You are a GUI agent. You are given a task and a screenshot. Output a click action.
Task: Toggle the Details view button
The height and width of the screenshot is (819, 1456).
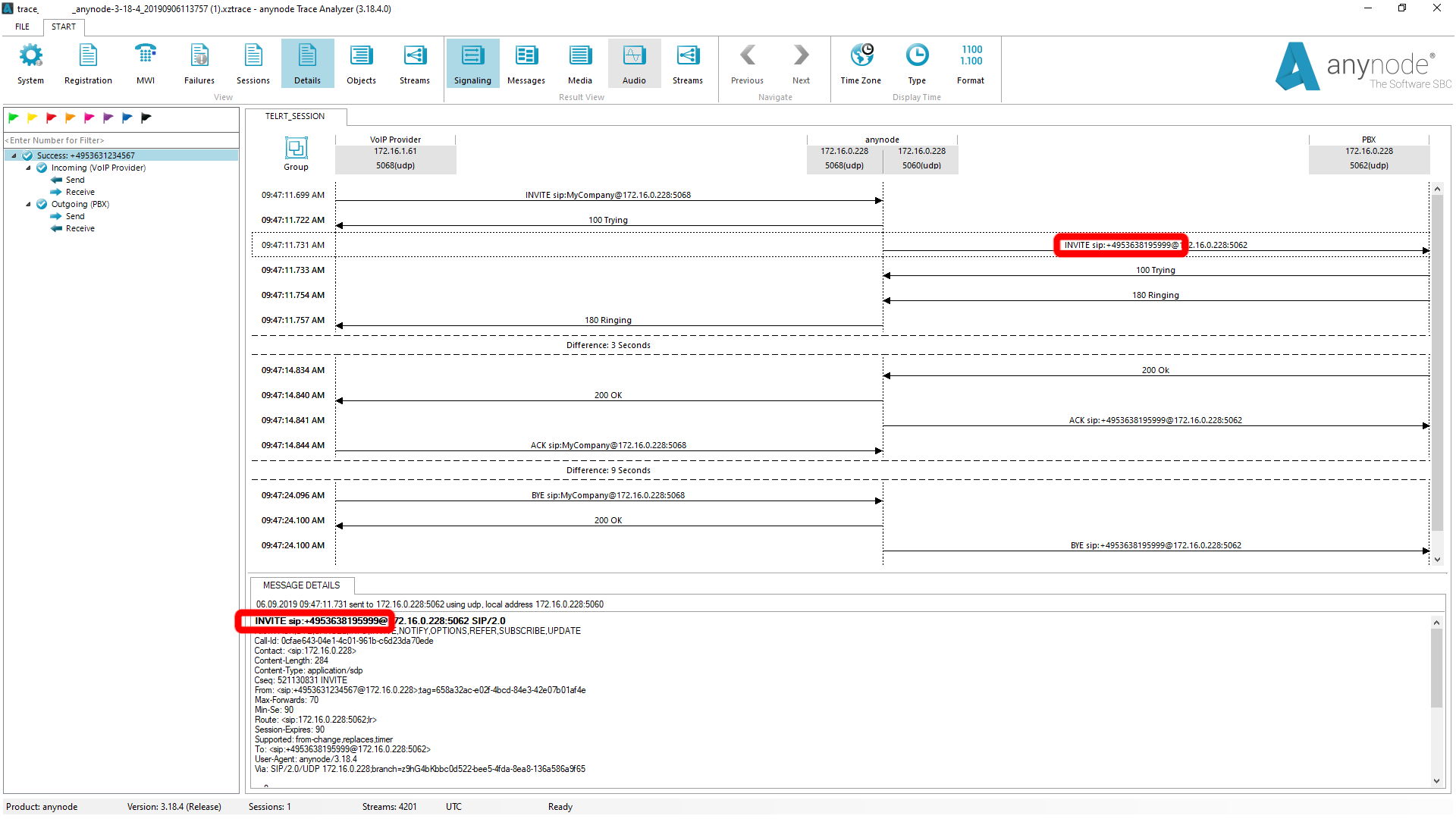(x=307, y=64)
